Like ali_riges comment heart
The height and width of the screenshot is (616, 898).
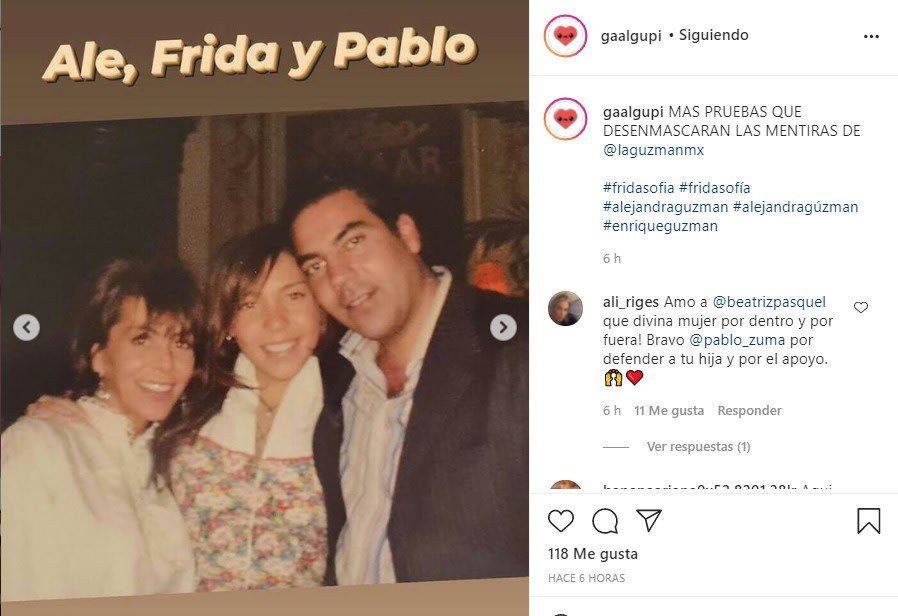pos(861,307)
